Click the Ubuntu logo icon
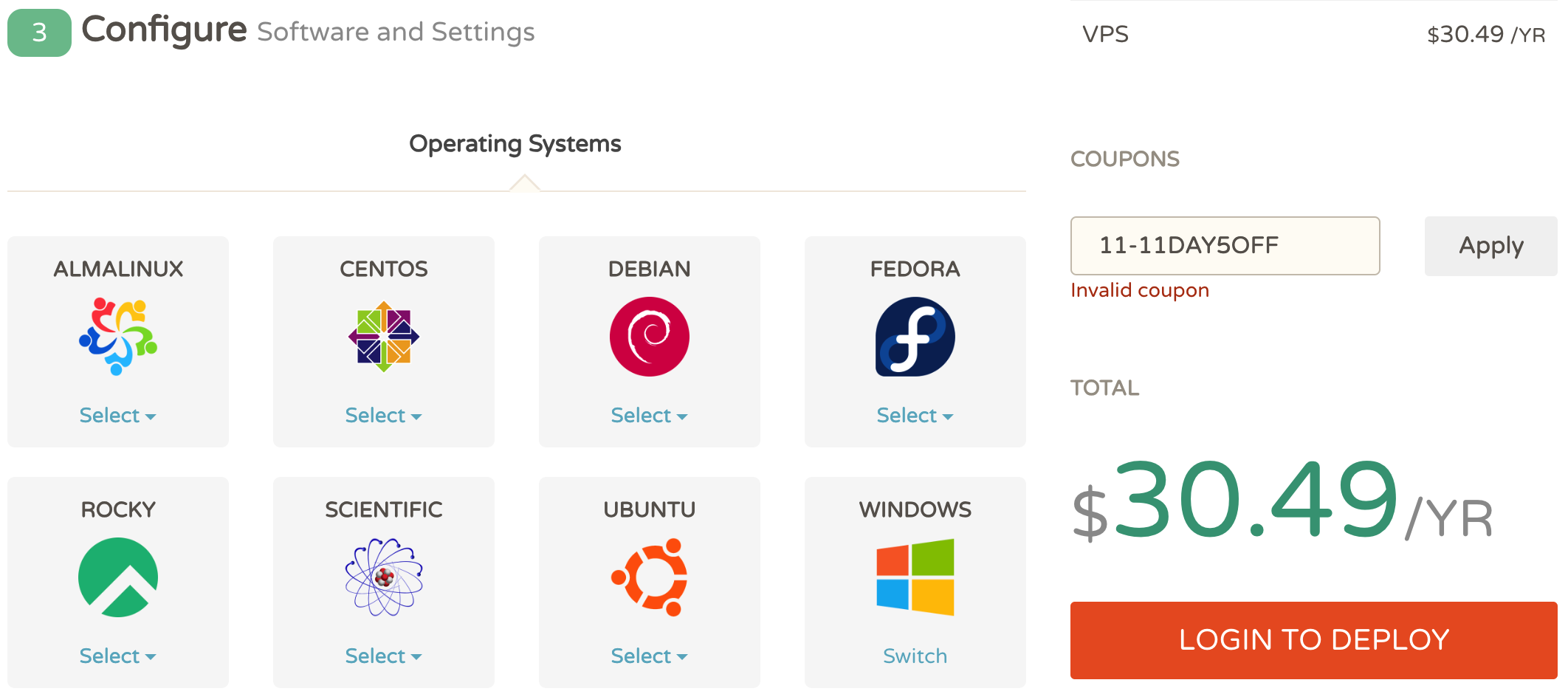Viewport: 1568px width, 694px height. [650, 577]
